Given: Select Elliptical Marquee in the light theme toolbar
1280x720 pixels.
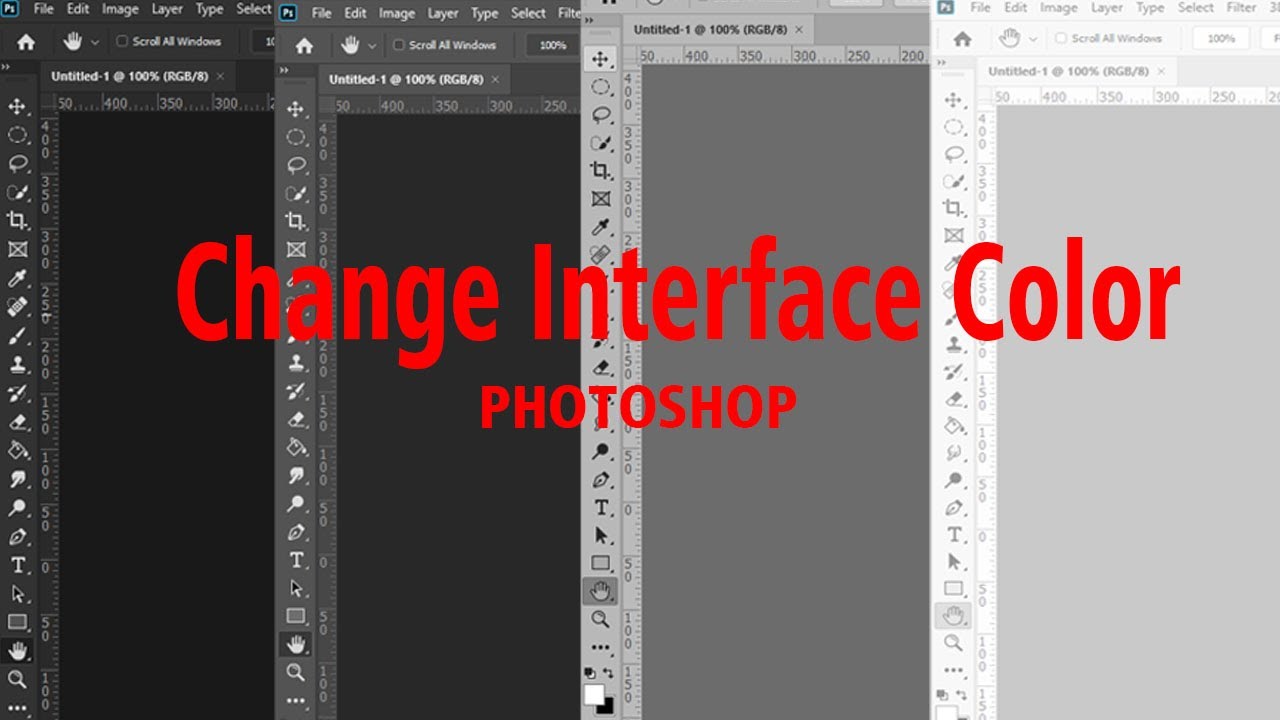Looking at the screenshot, I should 954,126.
